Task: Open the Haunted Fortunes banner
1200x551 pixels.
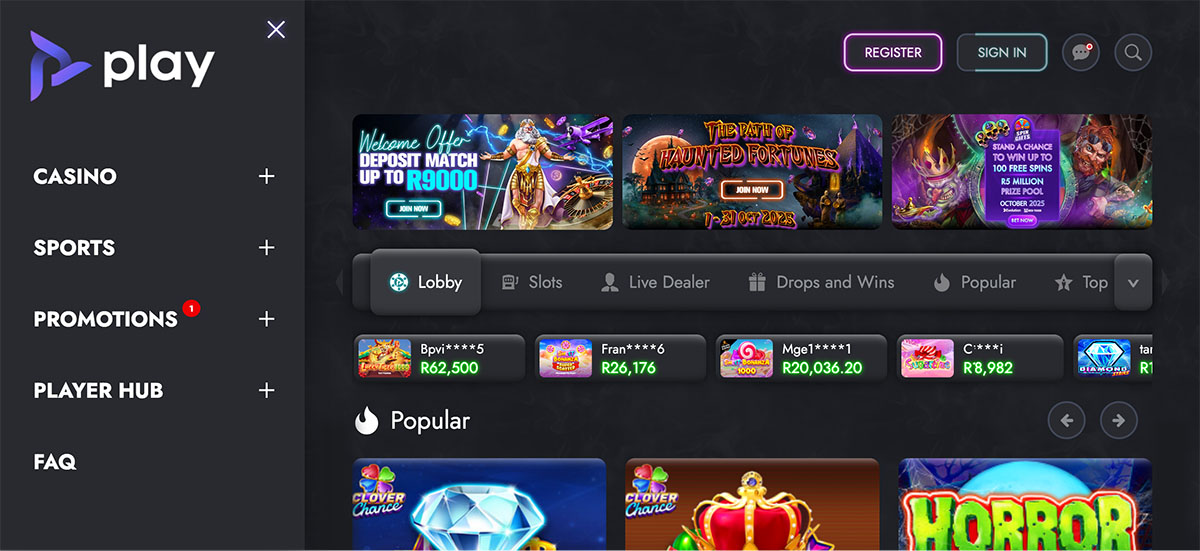Action: tap(752, 172)
